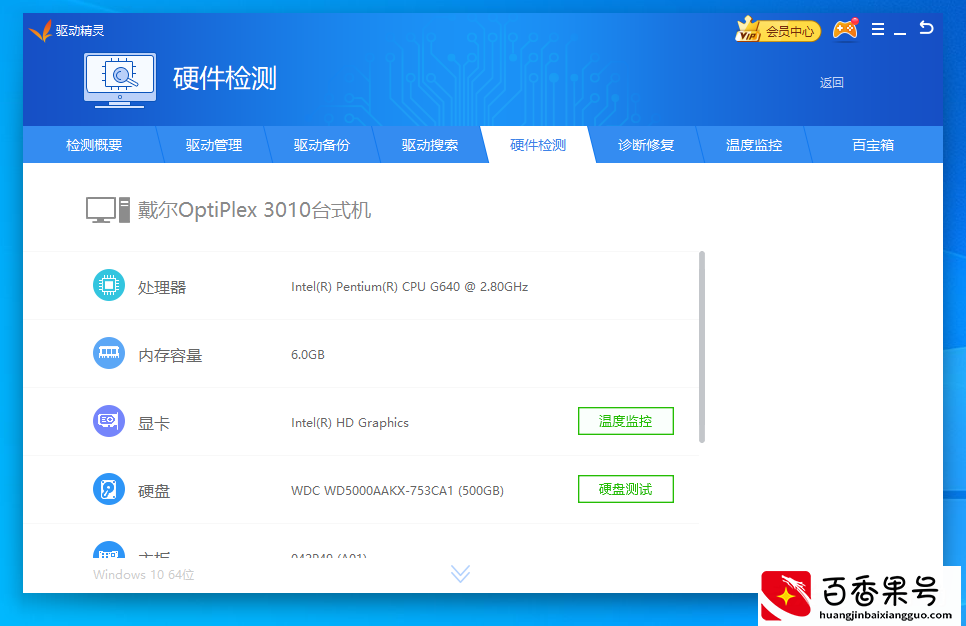This screenshot has width=966, height=626.
Task: Select the 硬件检测 tab
Action: coord(538,145)
